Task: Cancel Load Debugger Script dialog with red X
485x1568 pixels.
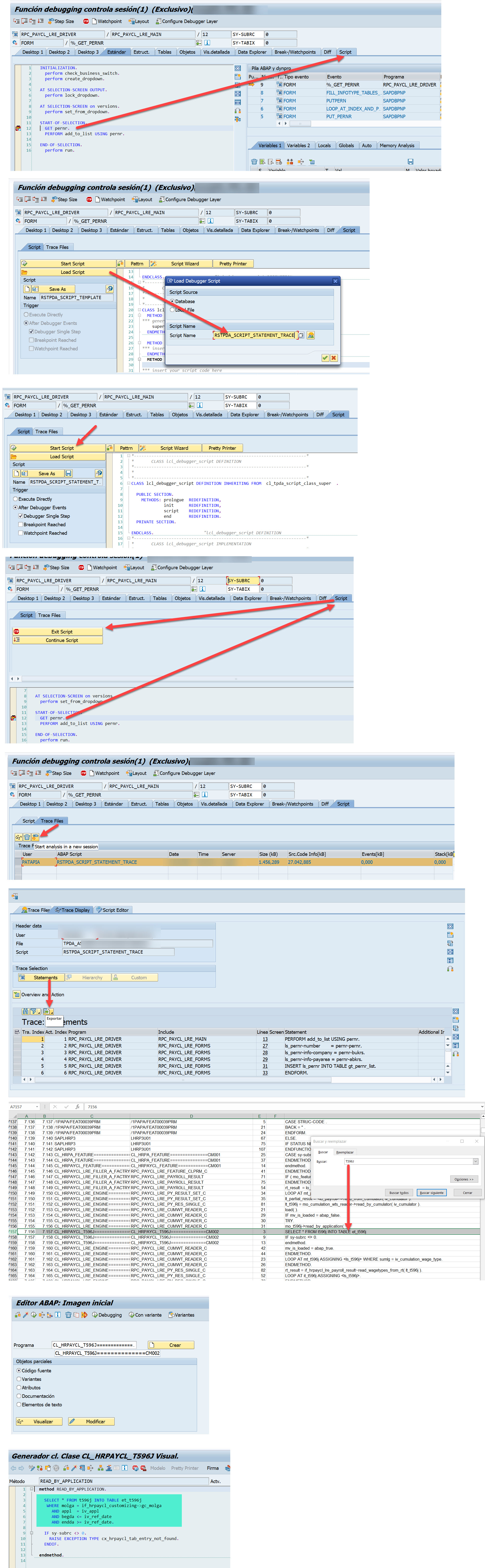Action: 333,357
